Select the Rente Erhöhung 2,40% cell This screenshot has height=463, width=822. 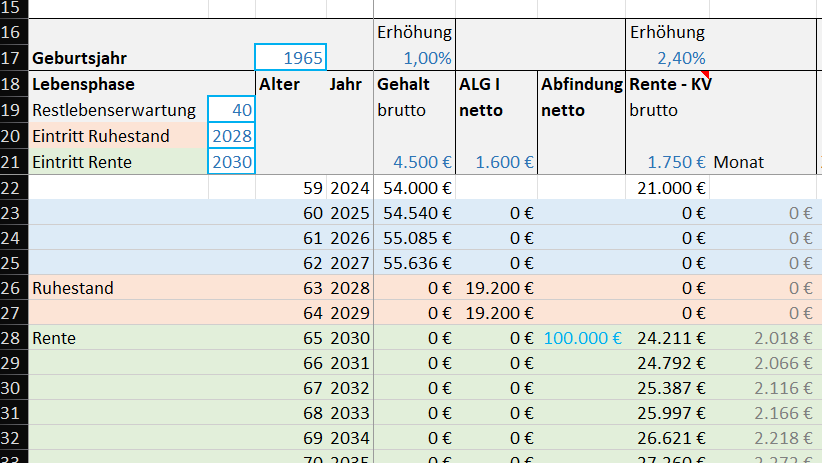[x=667, y=58]
